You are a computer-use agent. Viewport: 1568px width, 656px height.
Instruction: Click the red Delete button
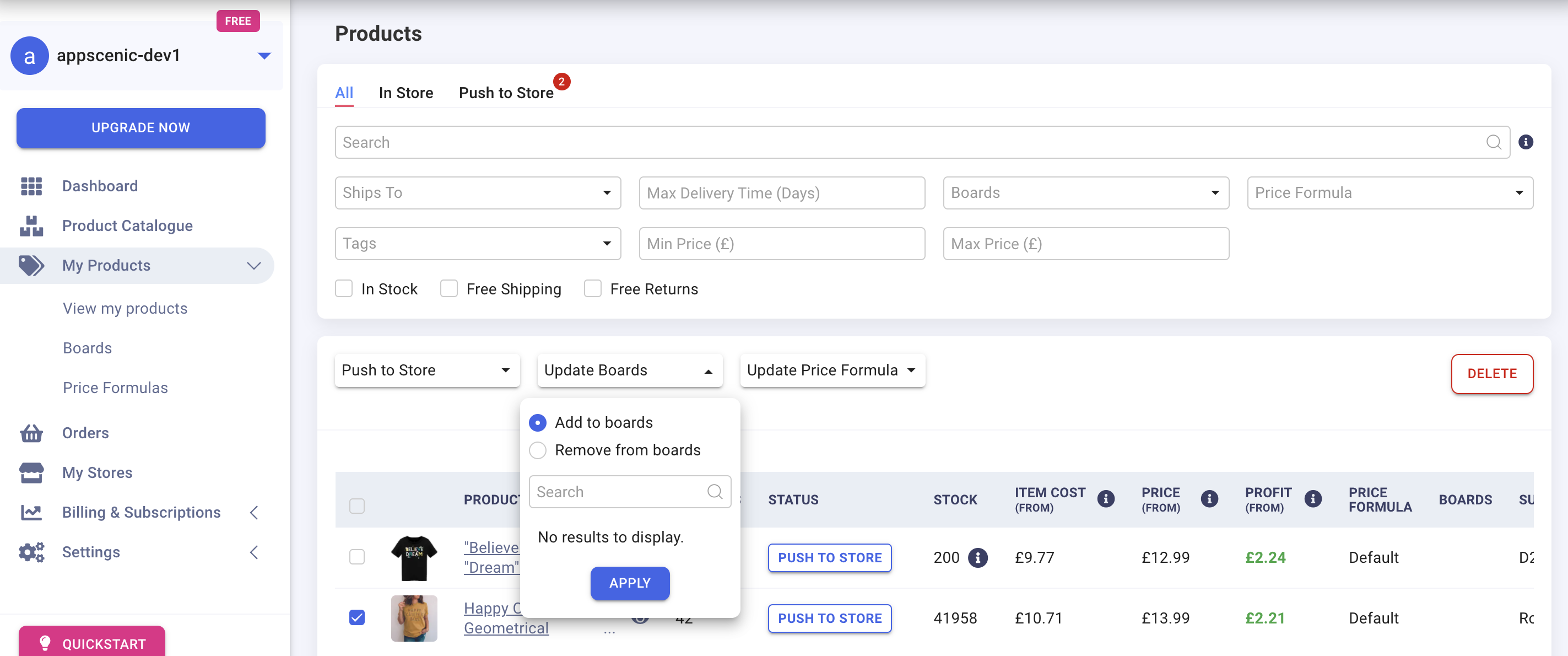1491,373
